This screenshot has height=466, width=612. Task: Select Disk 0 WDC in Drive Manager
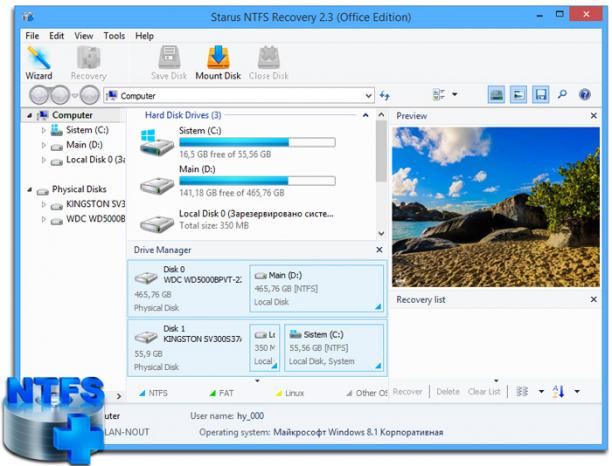[188, 289]
